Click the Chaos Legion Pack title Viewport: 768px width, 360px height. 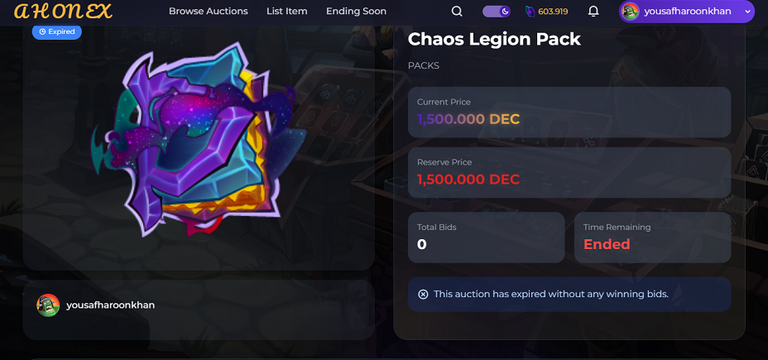click(x=494, y=39)
